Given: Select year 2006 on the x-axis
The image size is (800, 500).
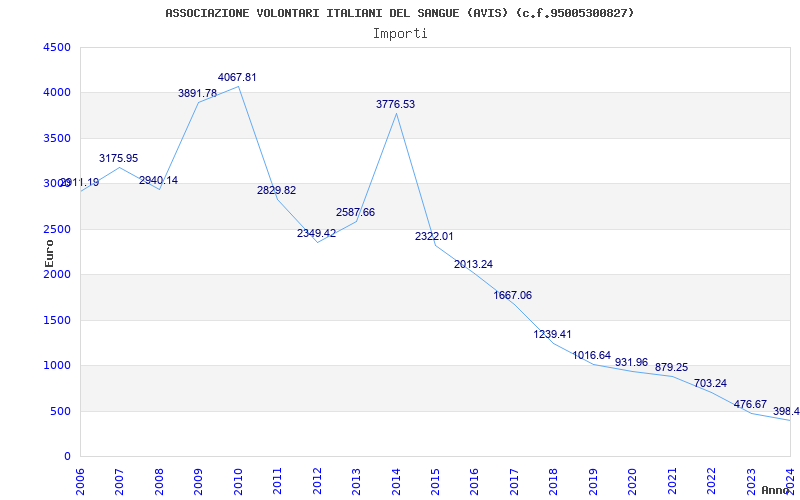Looking at the screenshot, I should coord(80,480).
